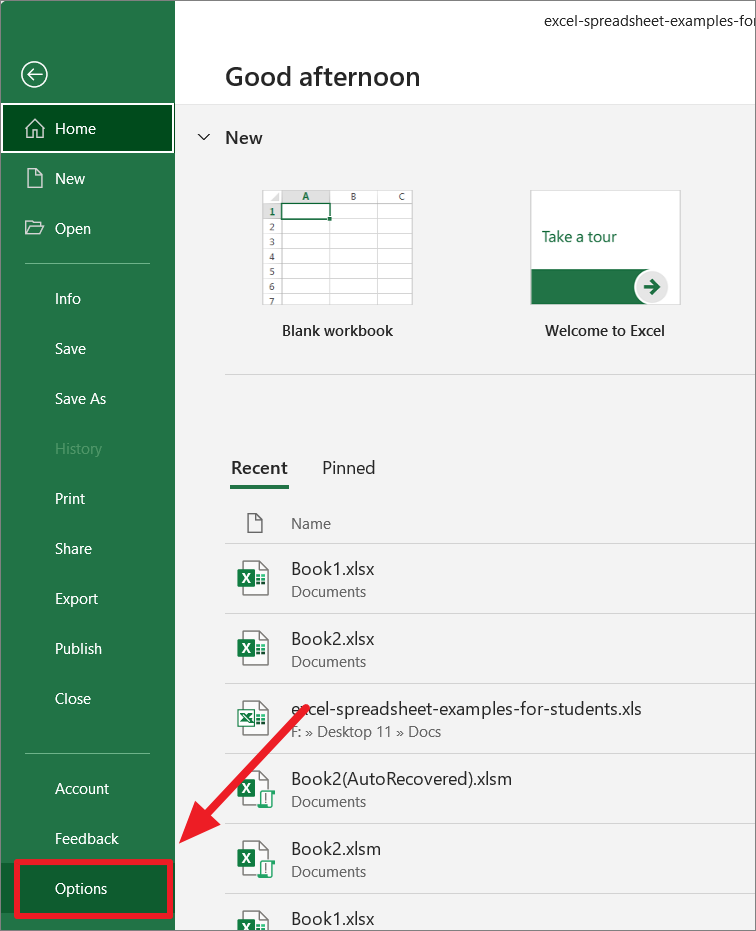Click the path F: » Desktop 11 » Docs
Image resolution: width=756 pixels, height=931 pixels.
(366, 732)
